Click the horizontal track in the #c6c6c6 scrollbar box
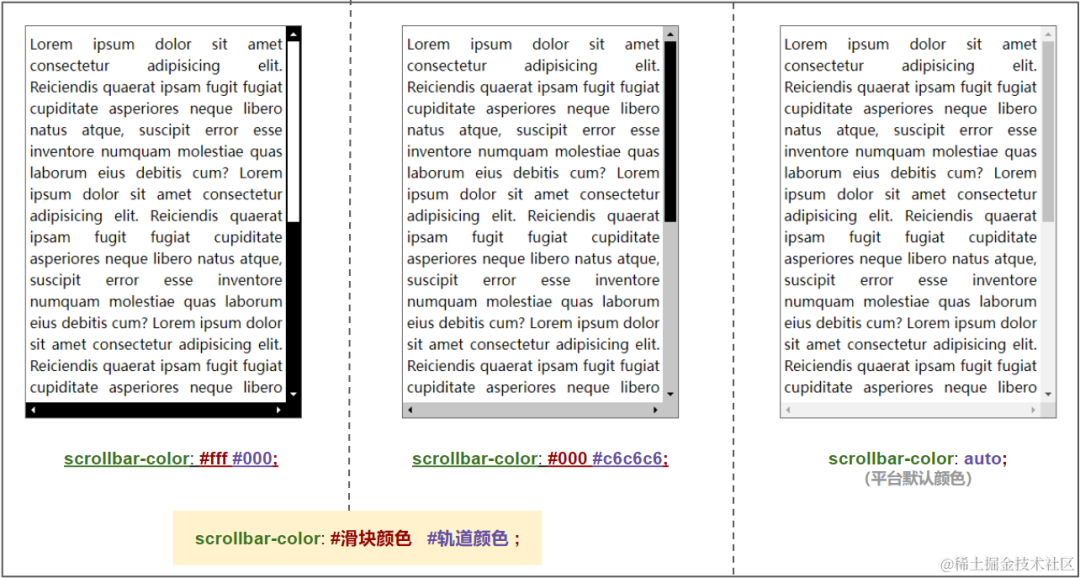Viewport: 1080px width, 578px height. (533, 410)
